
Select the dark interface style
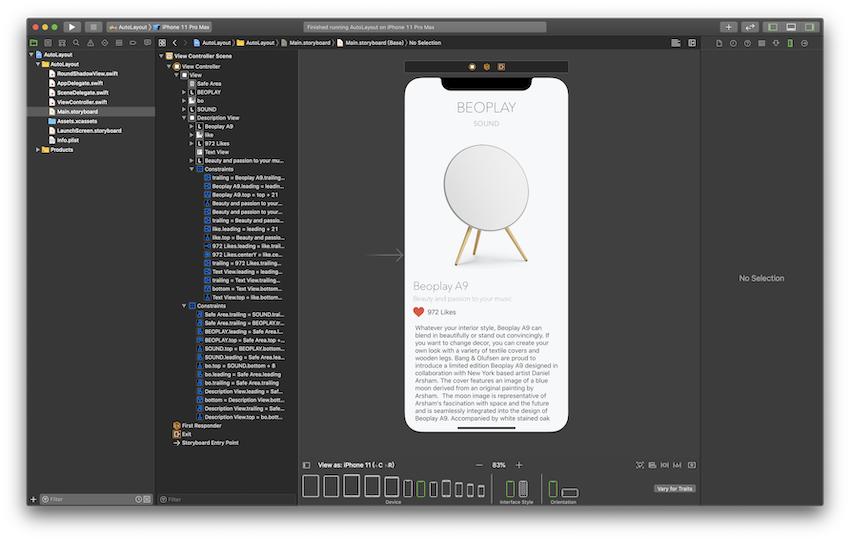coord(523,488)
